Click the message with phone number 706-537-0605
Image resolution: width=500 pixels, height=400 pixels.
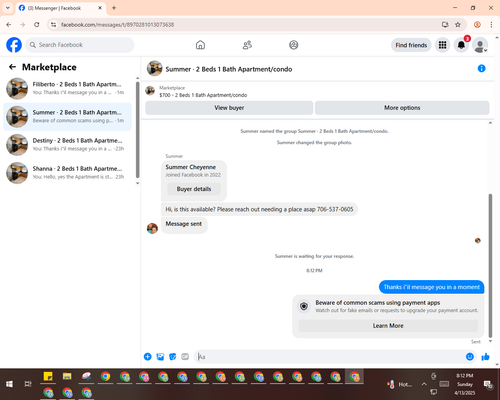click(259, 209)
